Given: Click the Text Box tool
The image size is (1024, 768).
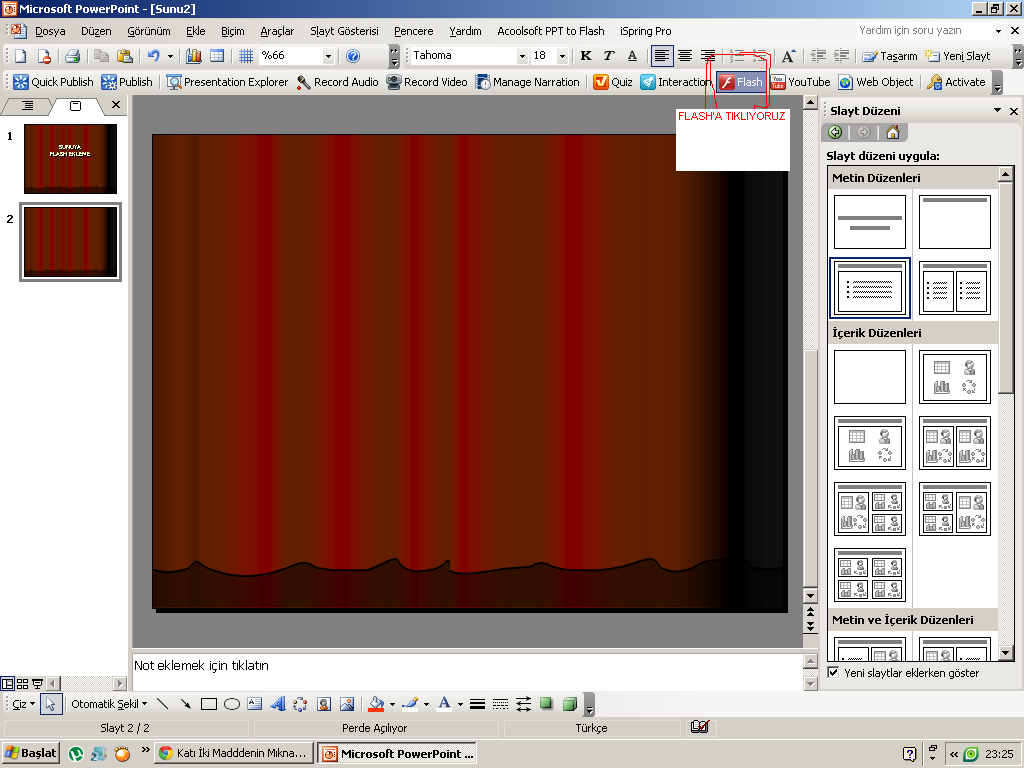Looking at the screenshot, I should click(255, 704).
